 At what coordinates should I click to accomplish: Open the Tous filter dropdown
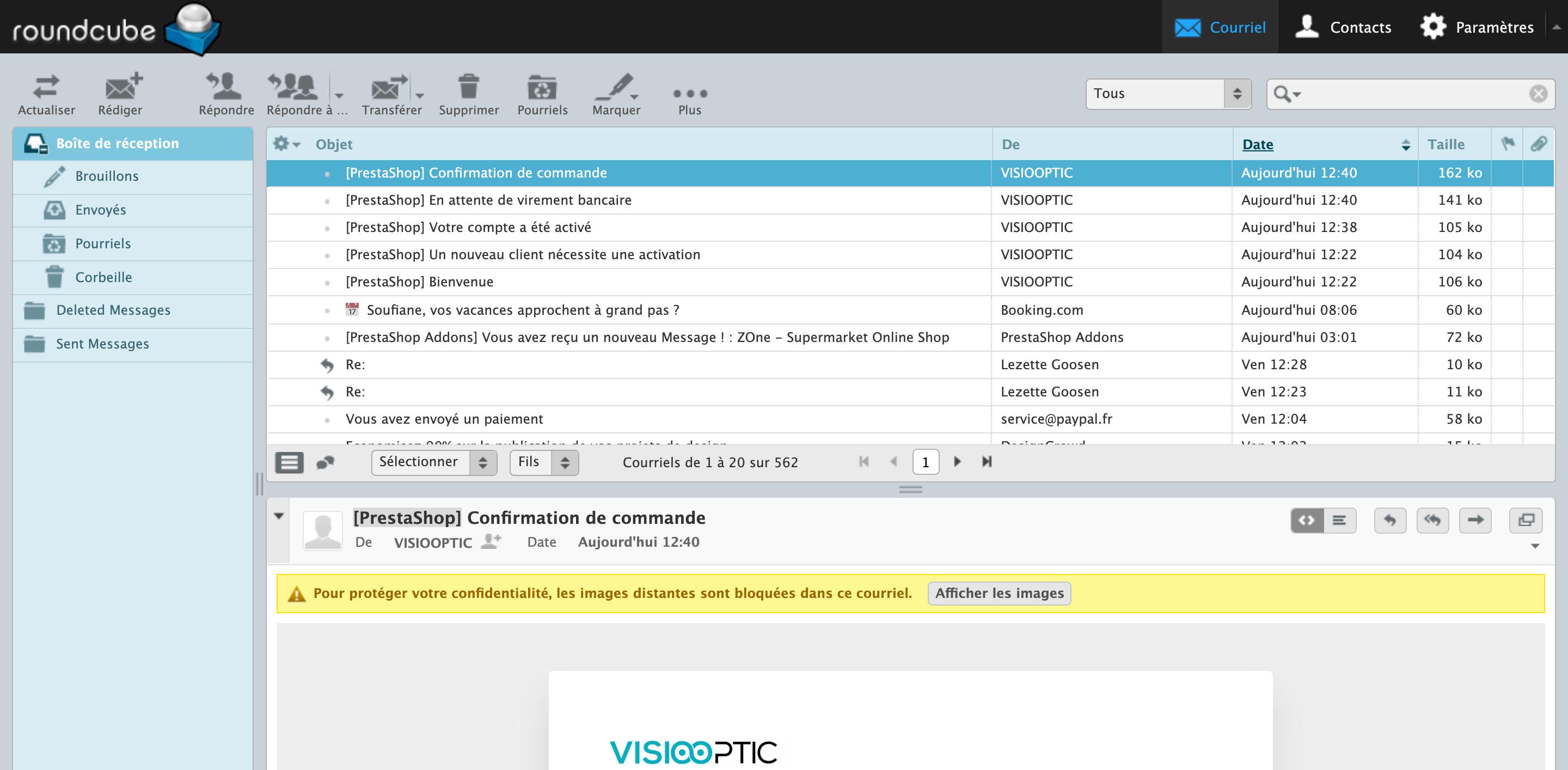click(x=1167, y=94)
